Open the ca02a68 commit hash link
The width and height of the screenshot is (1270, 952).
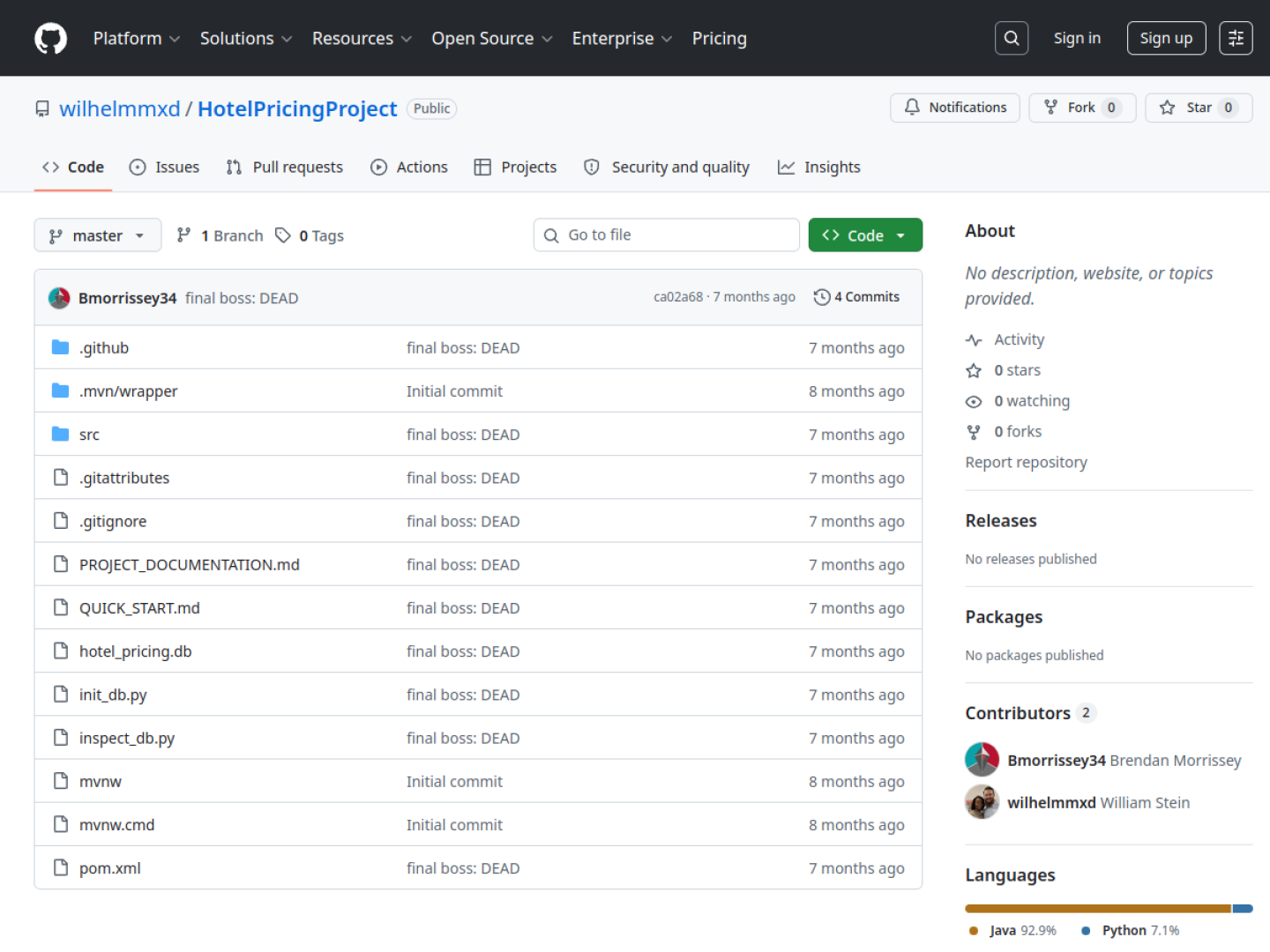678,297
